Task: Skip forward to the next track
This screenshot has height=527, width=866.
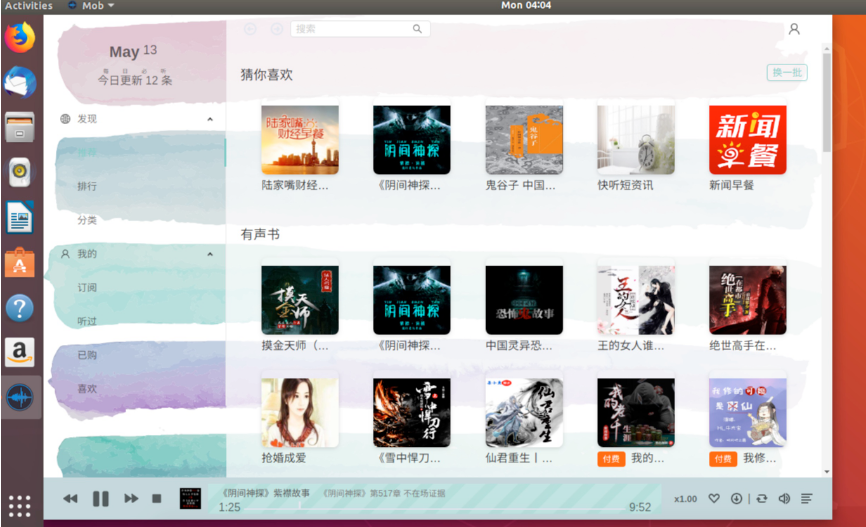Action: (x=131, y=499)
